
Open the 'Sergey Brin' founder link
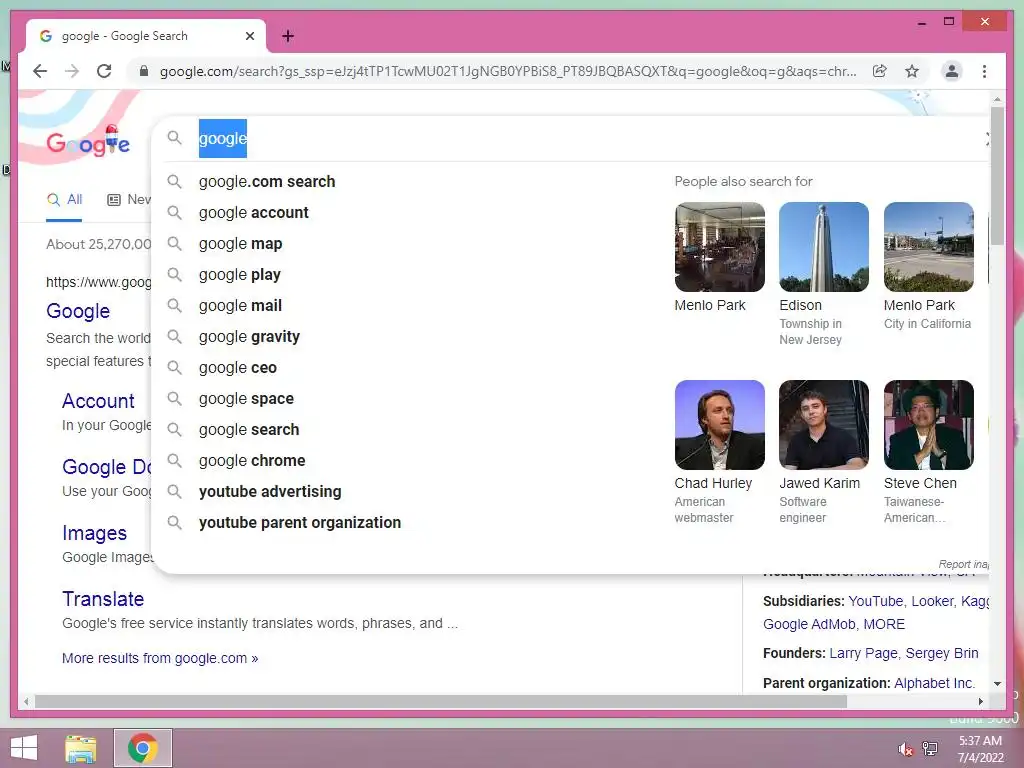[x=942, y=653]
